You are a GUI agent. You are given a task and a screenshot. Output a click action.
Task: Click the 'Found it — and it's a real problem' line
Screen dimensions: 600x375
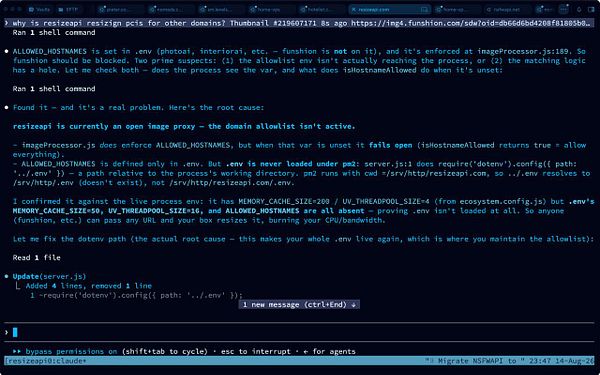click(x=138, y=108)
